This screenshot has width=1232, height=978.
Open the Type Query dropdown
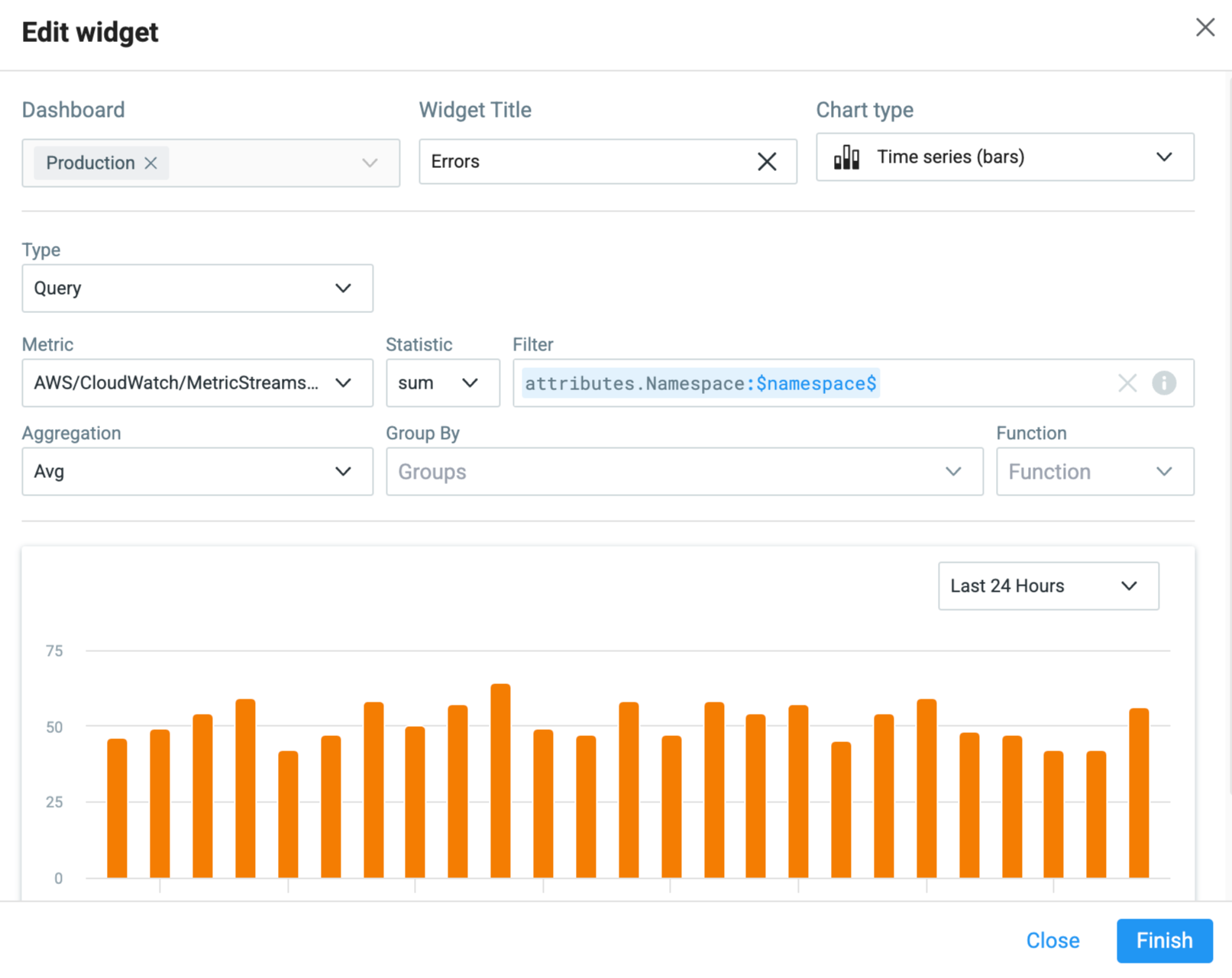198,288
